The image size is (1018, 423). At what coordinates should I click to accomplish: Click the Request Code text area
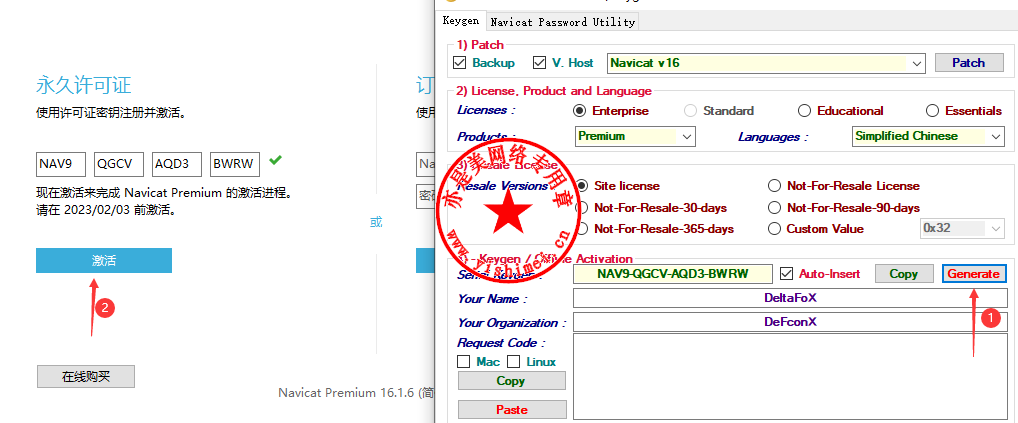[790, 377]
